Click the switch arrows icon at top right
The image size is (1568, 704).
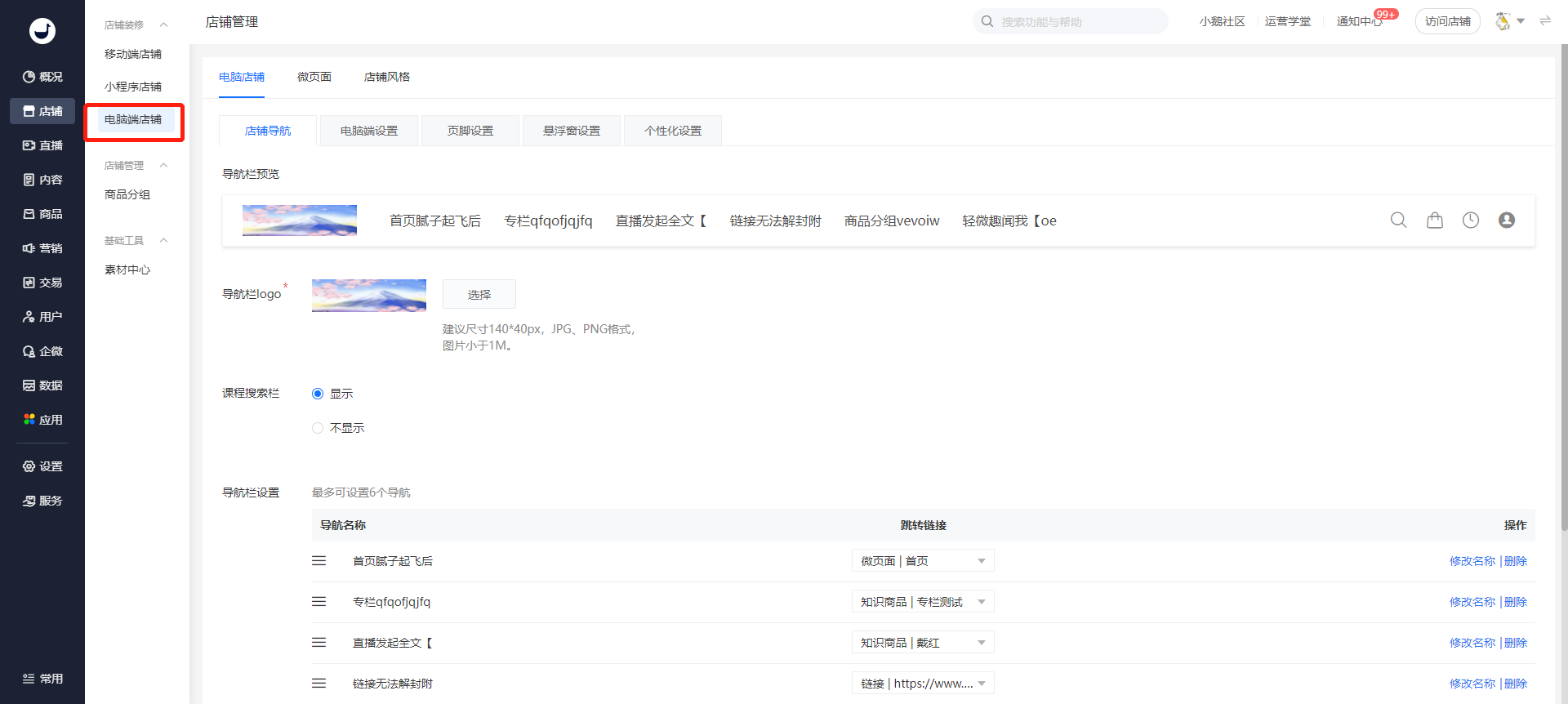click(1544, 21)
